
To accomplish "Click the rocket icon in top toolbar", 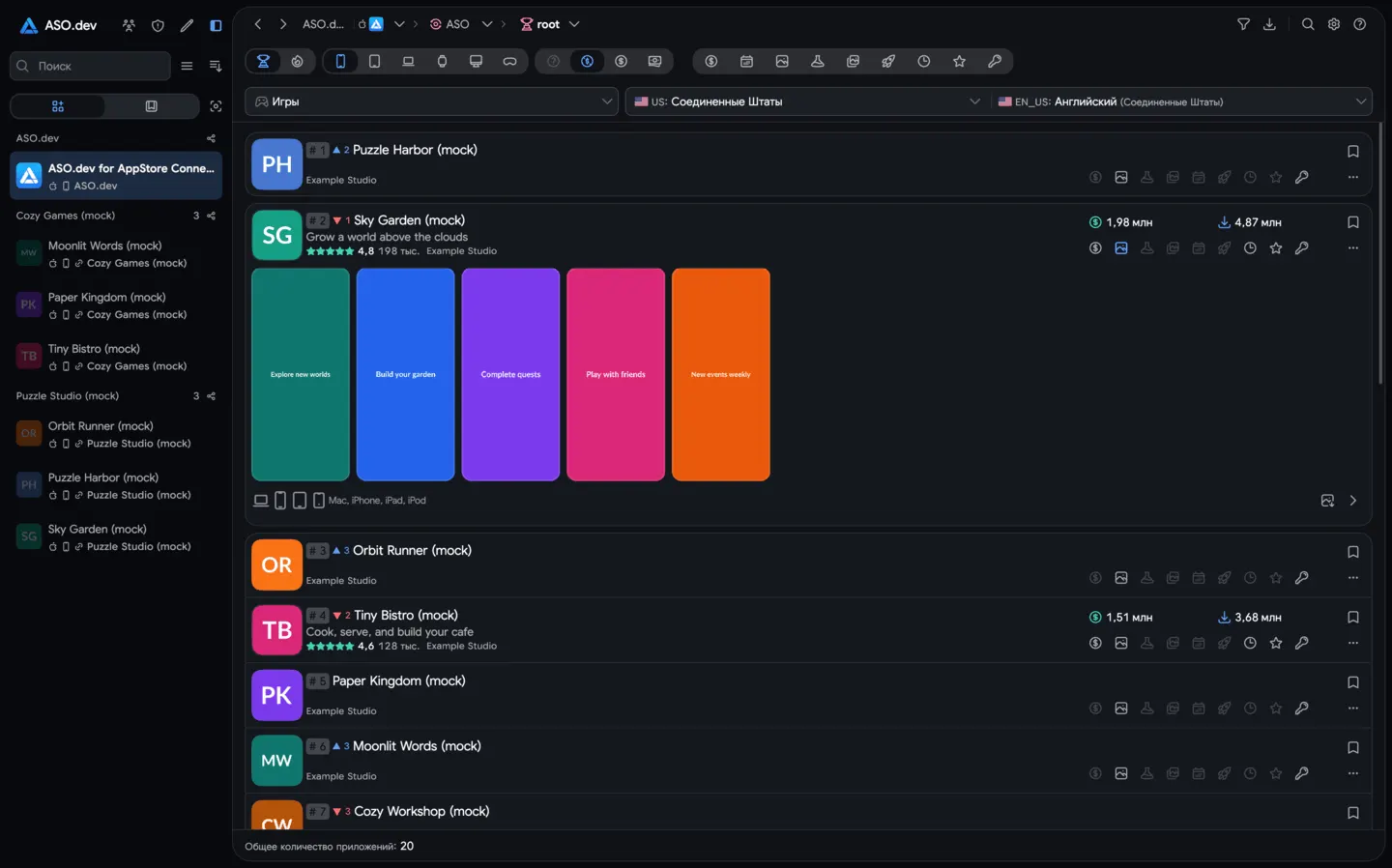I will pos(887,61).
